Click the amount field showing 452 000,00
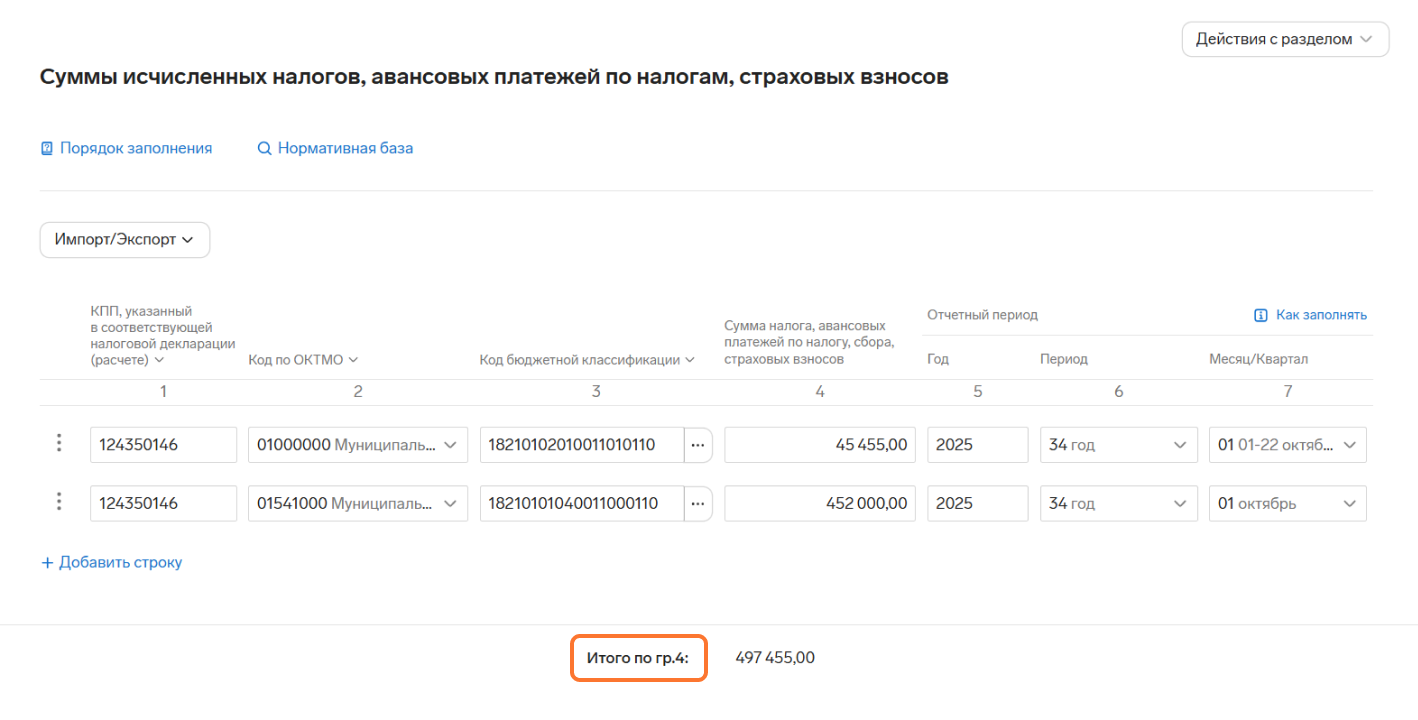This screenshot has width=1418, height=720. pos(819,504)
